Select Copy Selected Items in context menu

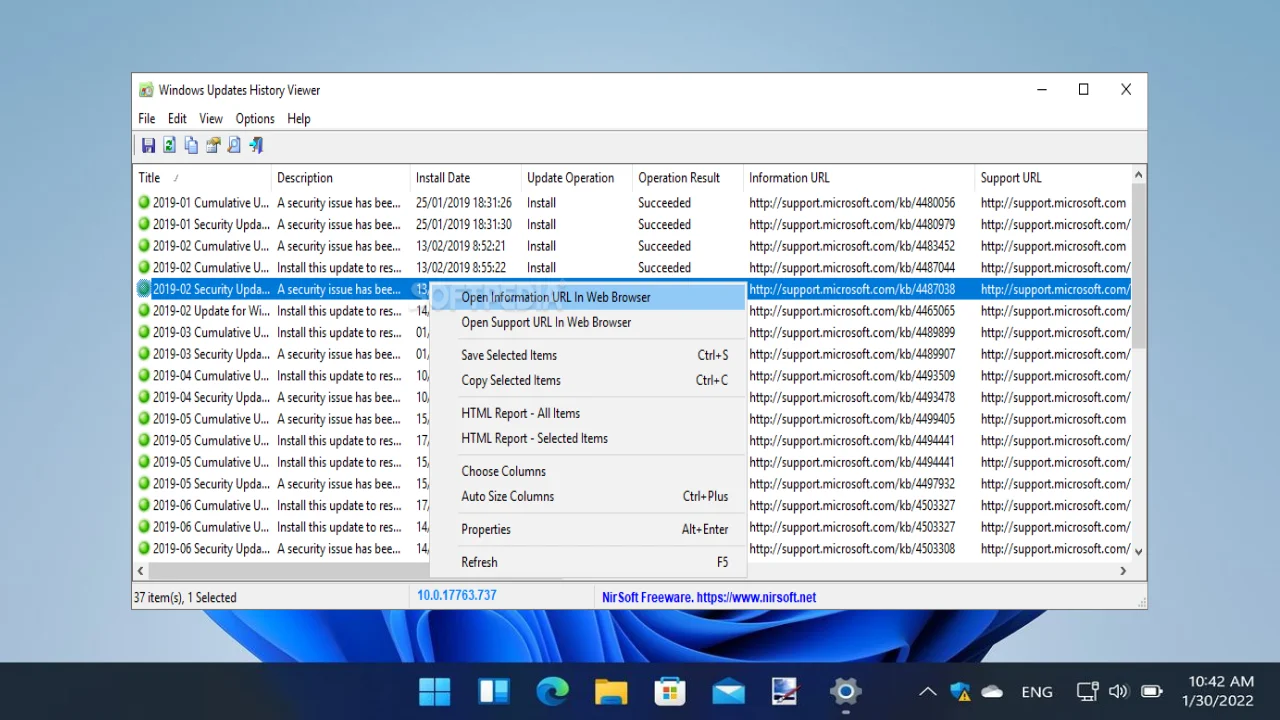[x=588, y=380]
